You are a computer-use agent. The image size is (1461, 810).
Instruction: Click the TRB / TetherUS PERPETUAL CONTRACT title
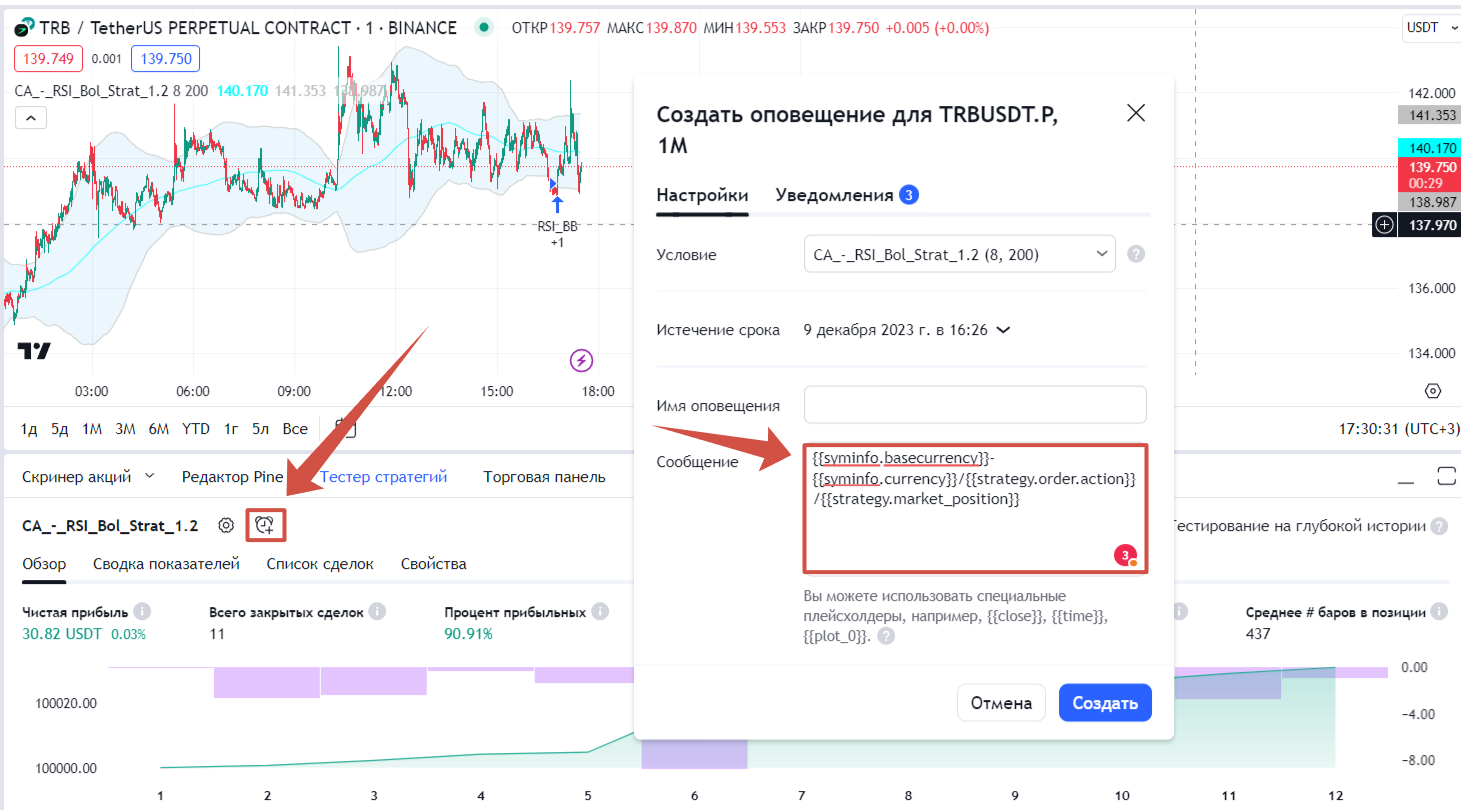[247, 28]
